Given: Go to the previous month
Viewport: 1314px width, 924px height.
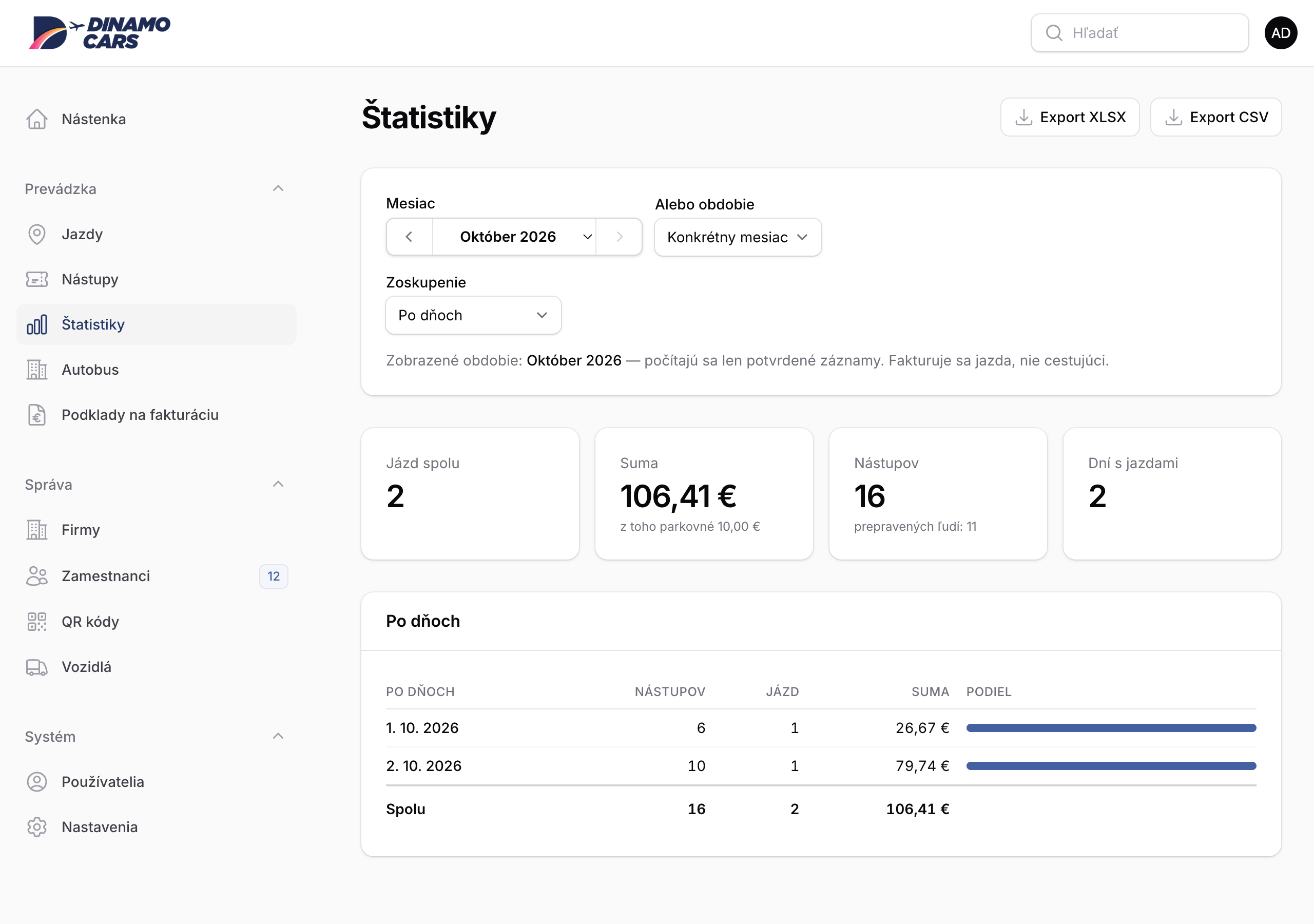Looking at the screenshot, I should [x=409, y=237].
